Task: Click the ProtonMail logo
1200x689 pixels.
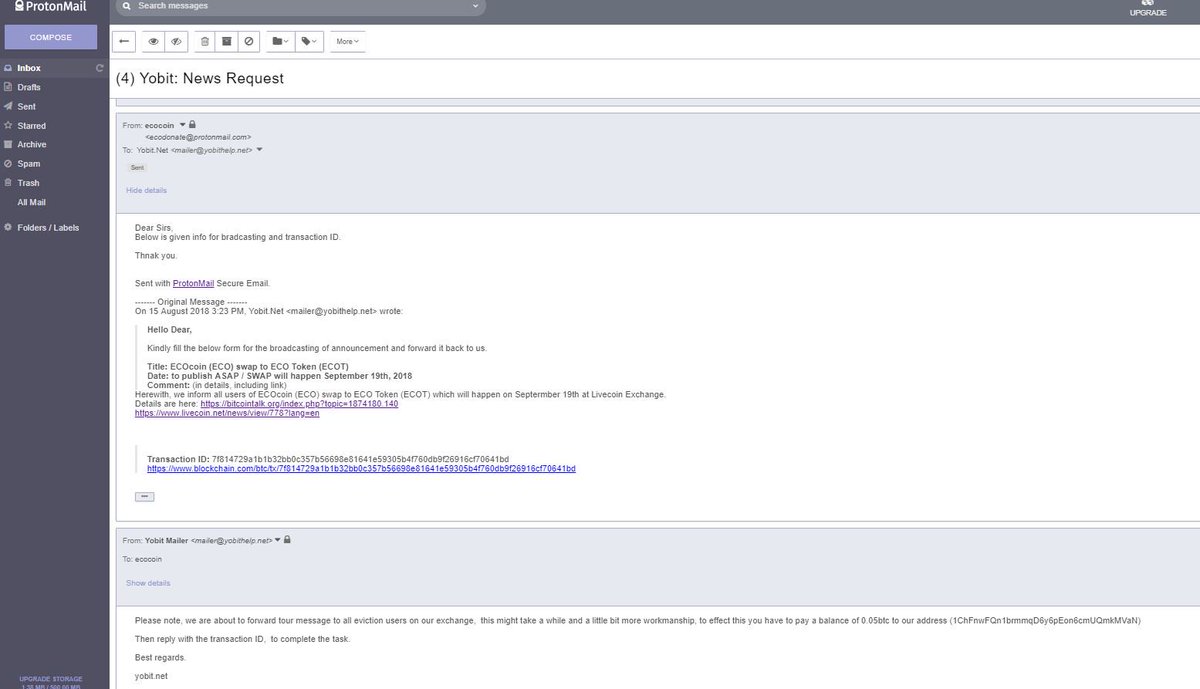Action: pyautogui.click(x=50, y=6)
